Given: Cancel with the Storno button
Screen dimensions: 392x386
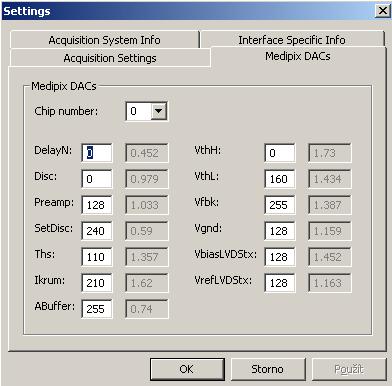Looking at the screenshot, I should (268, 369).
